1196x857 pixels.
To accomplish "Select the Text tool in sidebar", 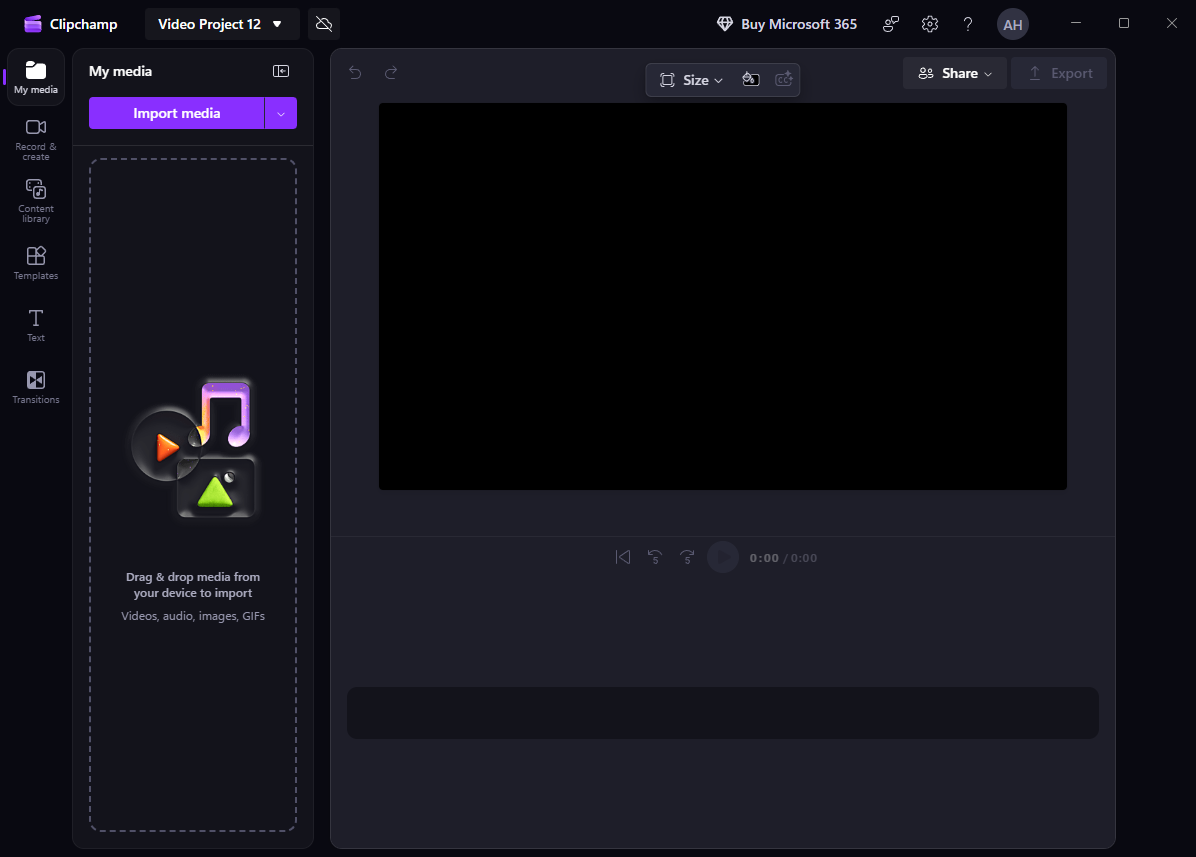I will 36,325.
